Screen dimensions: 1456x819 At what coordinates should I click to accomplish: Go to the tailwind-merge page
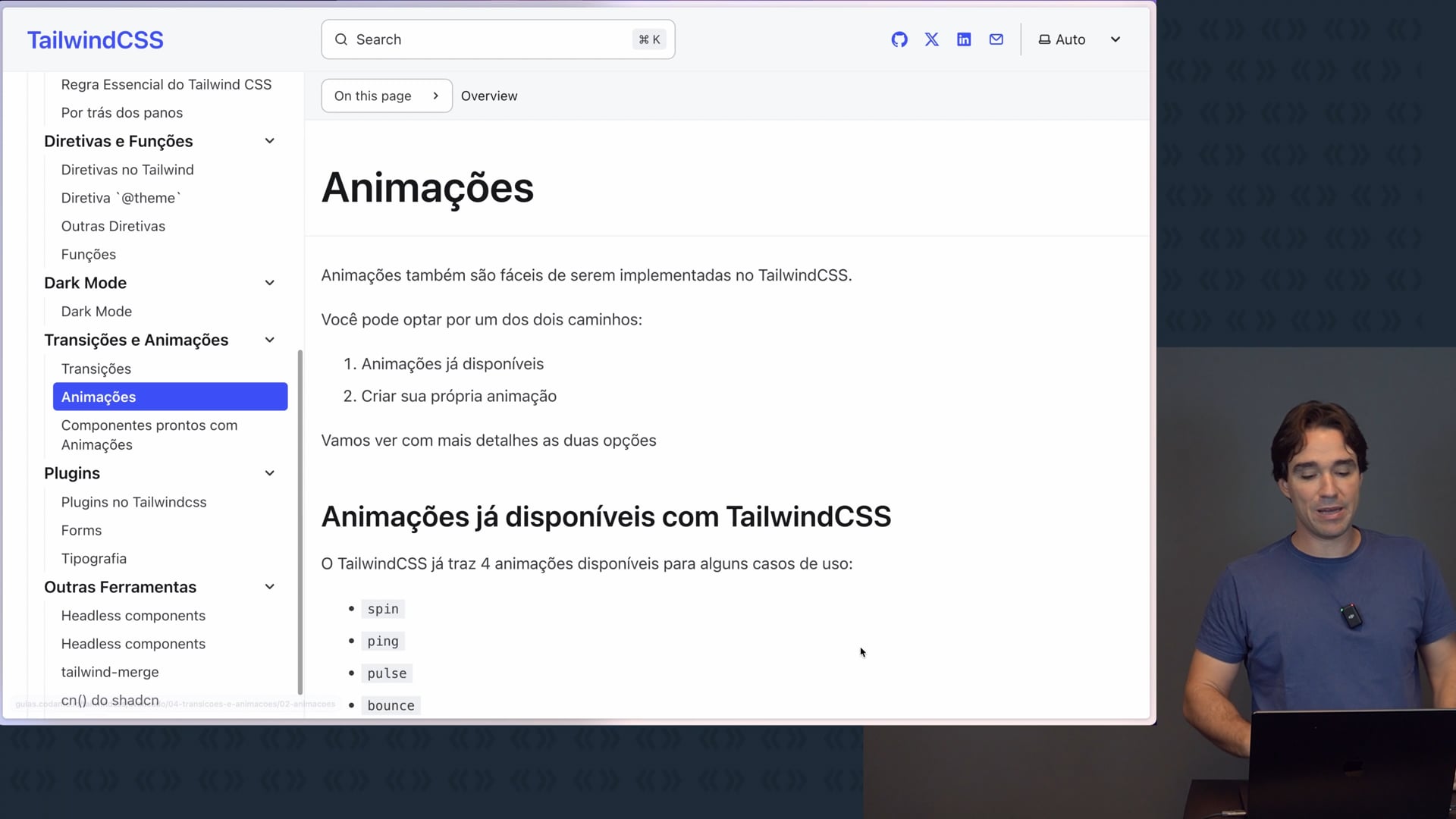pyautogui.click(x=110, y=672)
